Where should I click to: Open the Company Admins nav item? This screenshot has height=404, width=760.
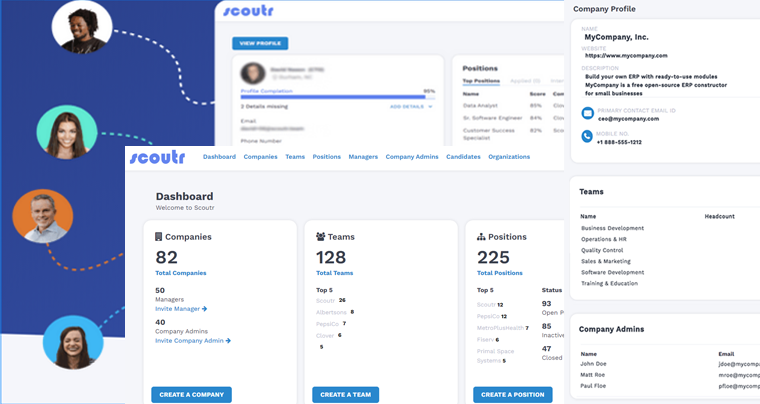(x=412, y=157)
